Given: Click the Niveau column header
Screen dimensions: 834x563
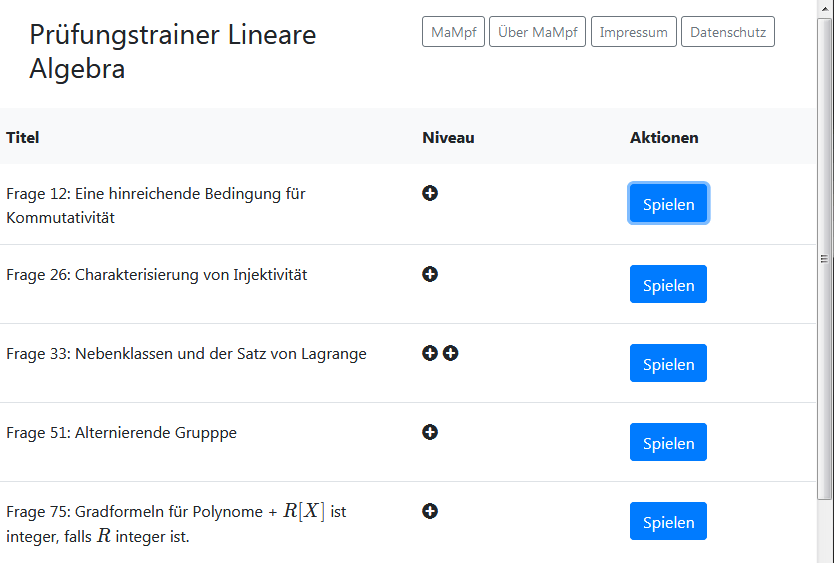Looking at the screenshot, I should coord(448,137).
